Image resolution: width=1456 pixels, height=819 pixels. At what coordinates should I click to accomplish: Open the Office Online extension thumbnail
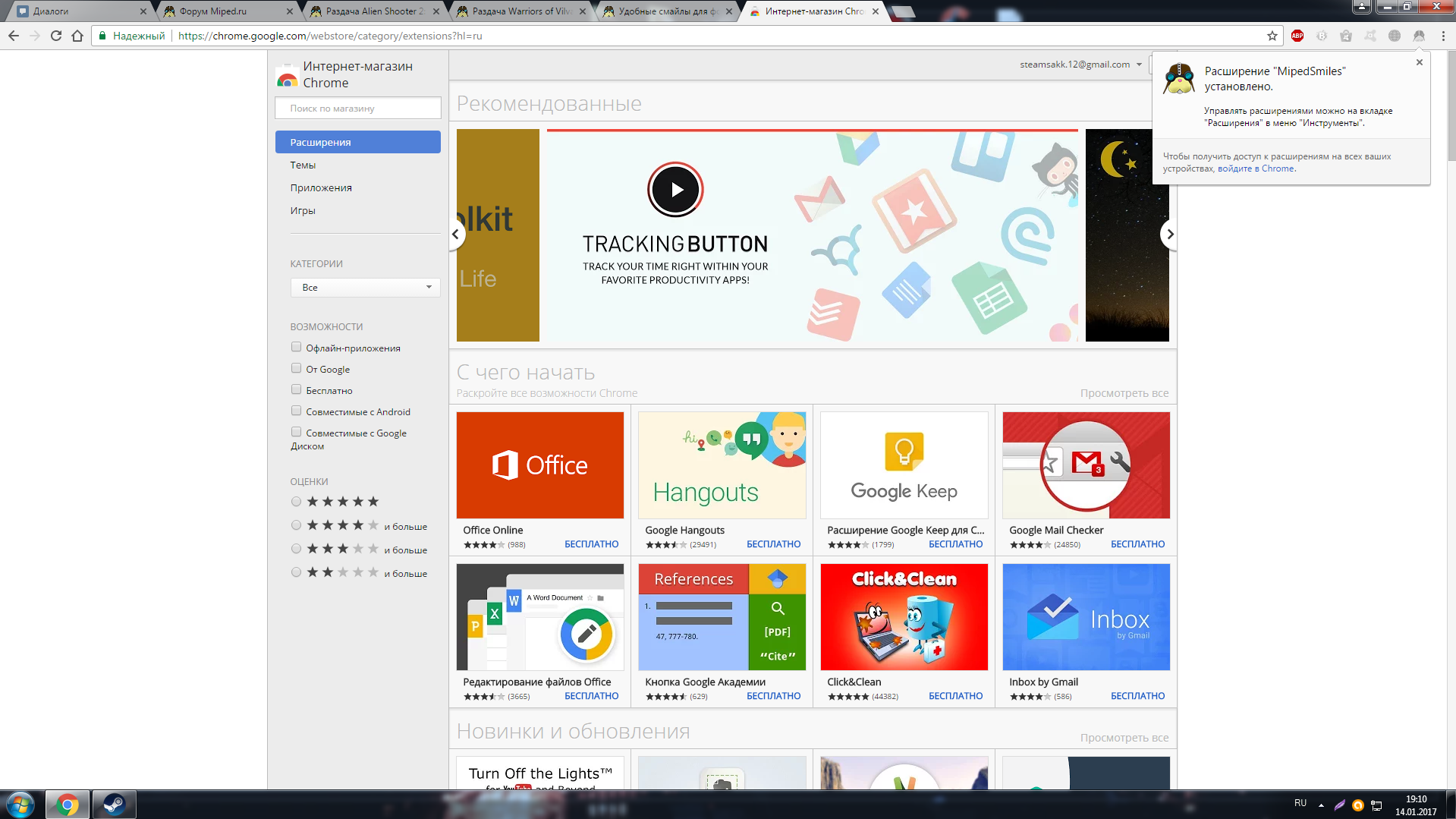(x=540, y=465)
